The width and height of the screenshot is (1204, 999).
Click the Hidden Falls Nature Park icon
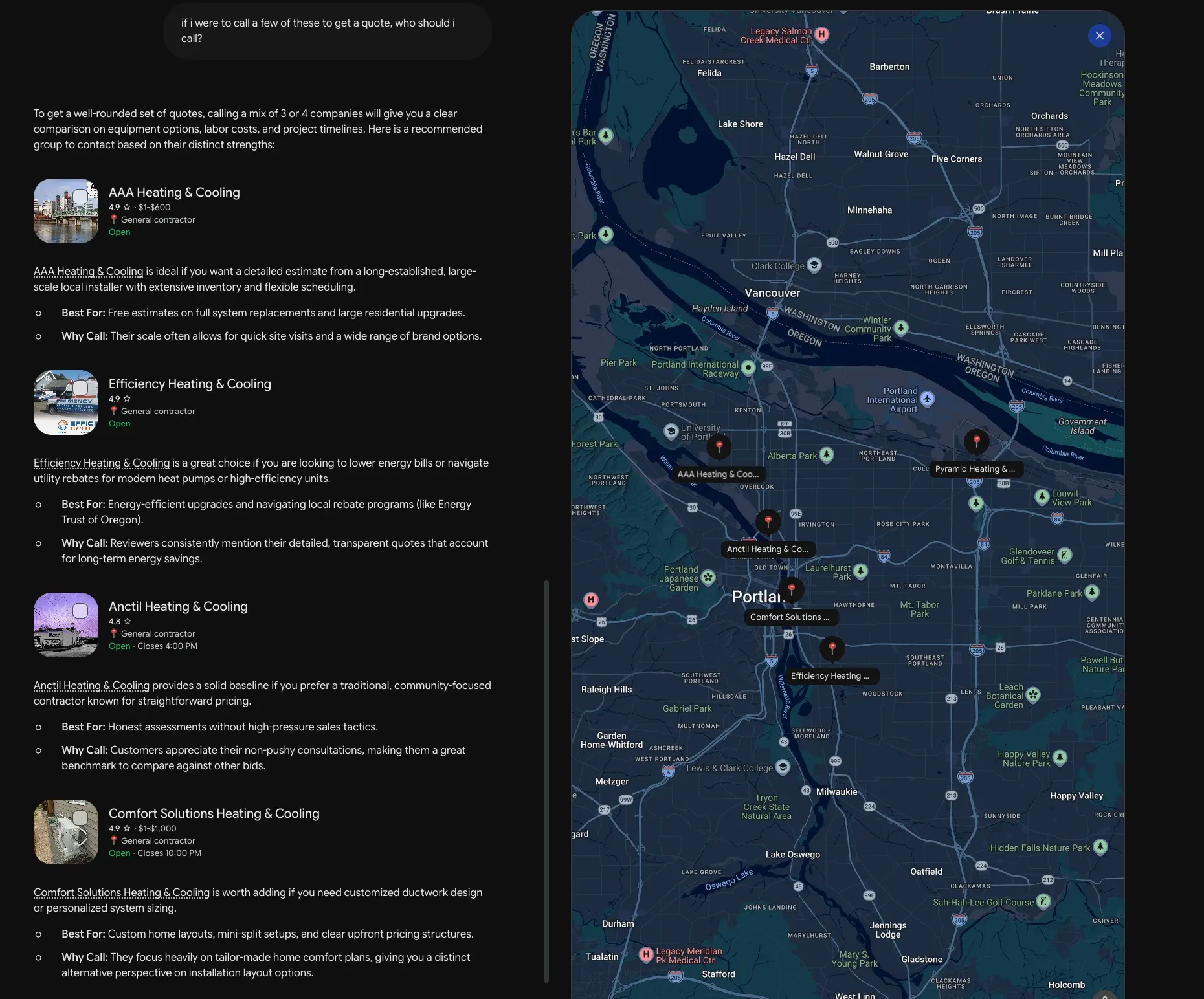(1100, 847)
